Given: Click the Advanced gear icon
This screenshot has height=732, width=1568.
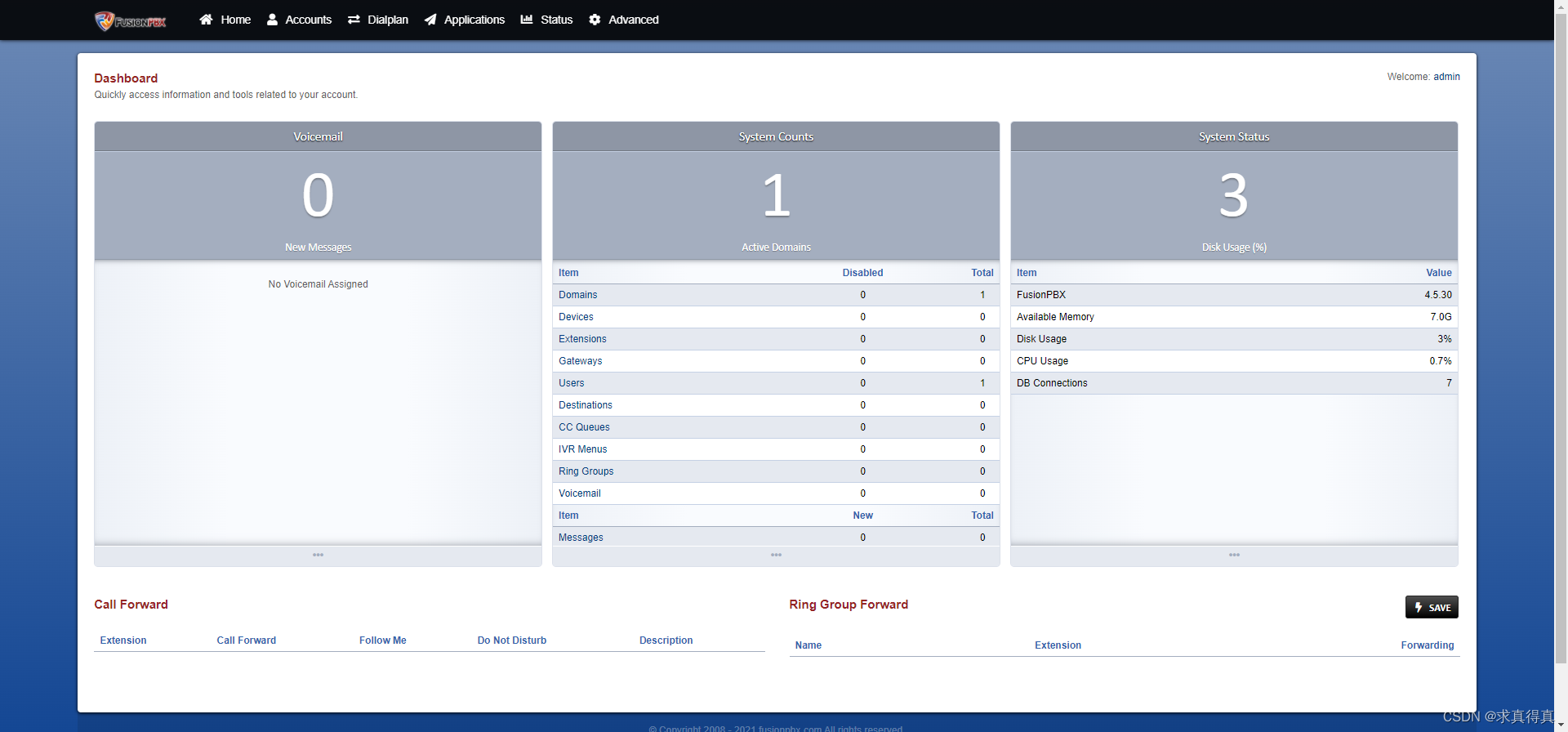Looking at the screenshot, I should [x=595, y=20].
